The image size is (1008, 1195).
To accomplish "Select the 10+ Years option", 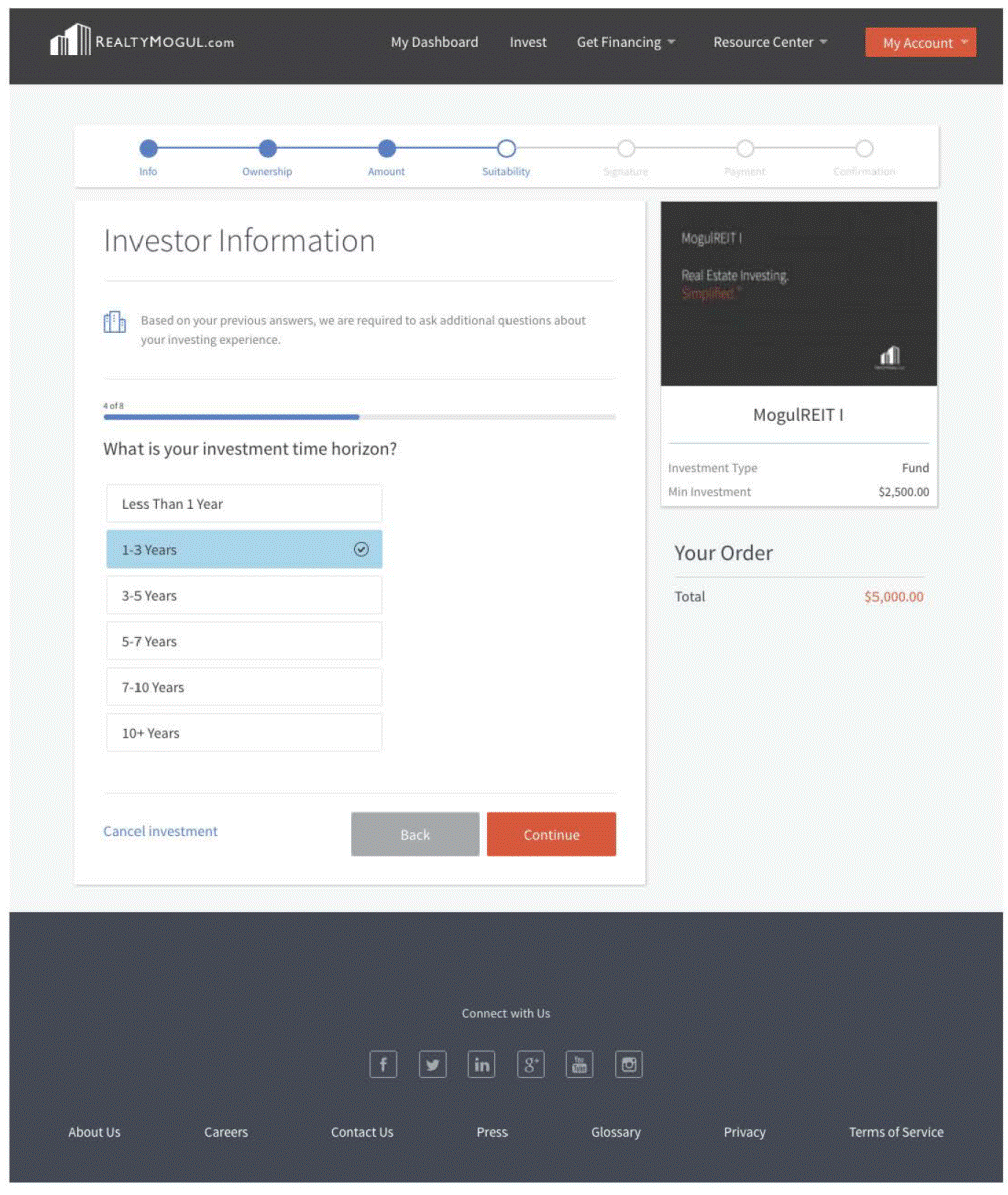I will (244, 733).
